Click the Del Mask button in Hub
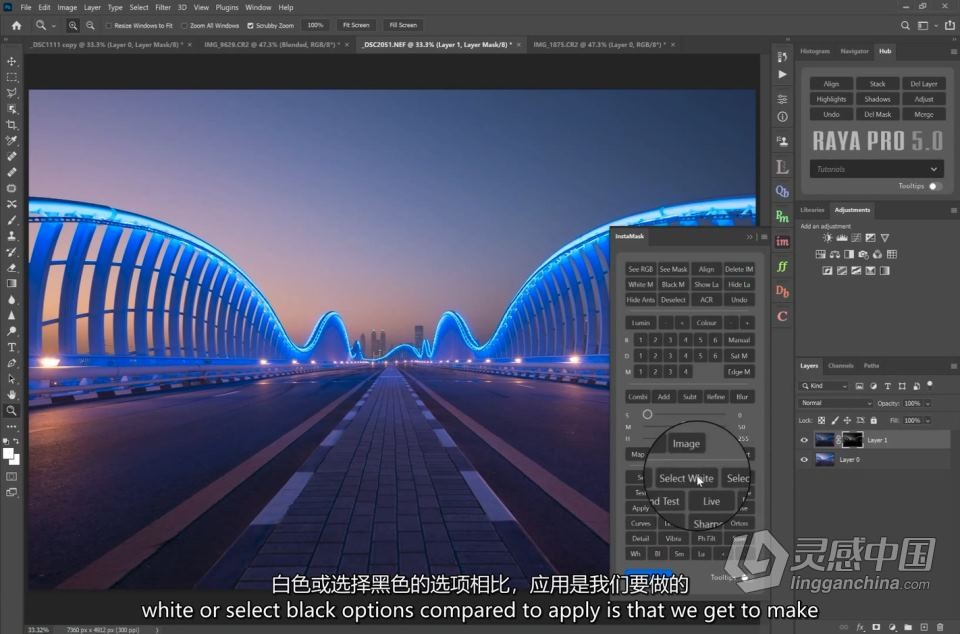 877,114
